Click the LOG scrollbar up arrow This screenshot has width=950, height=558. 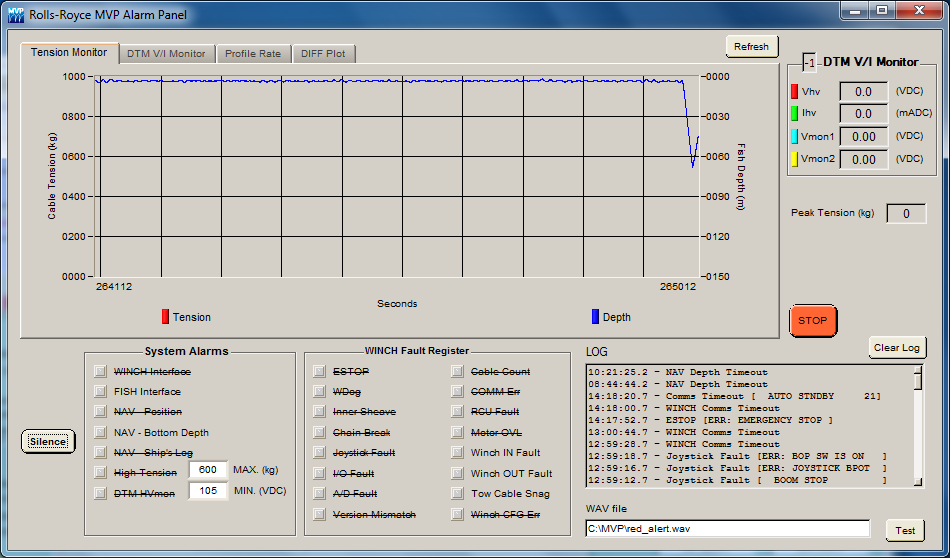(x=918, y=372)
